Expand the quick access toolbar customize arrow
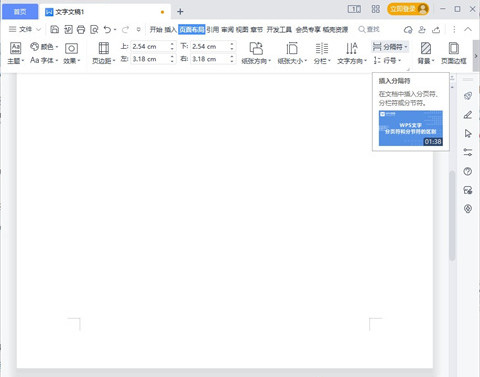Viewport: 480px width, 377px height. point(139,29)
